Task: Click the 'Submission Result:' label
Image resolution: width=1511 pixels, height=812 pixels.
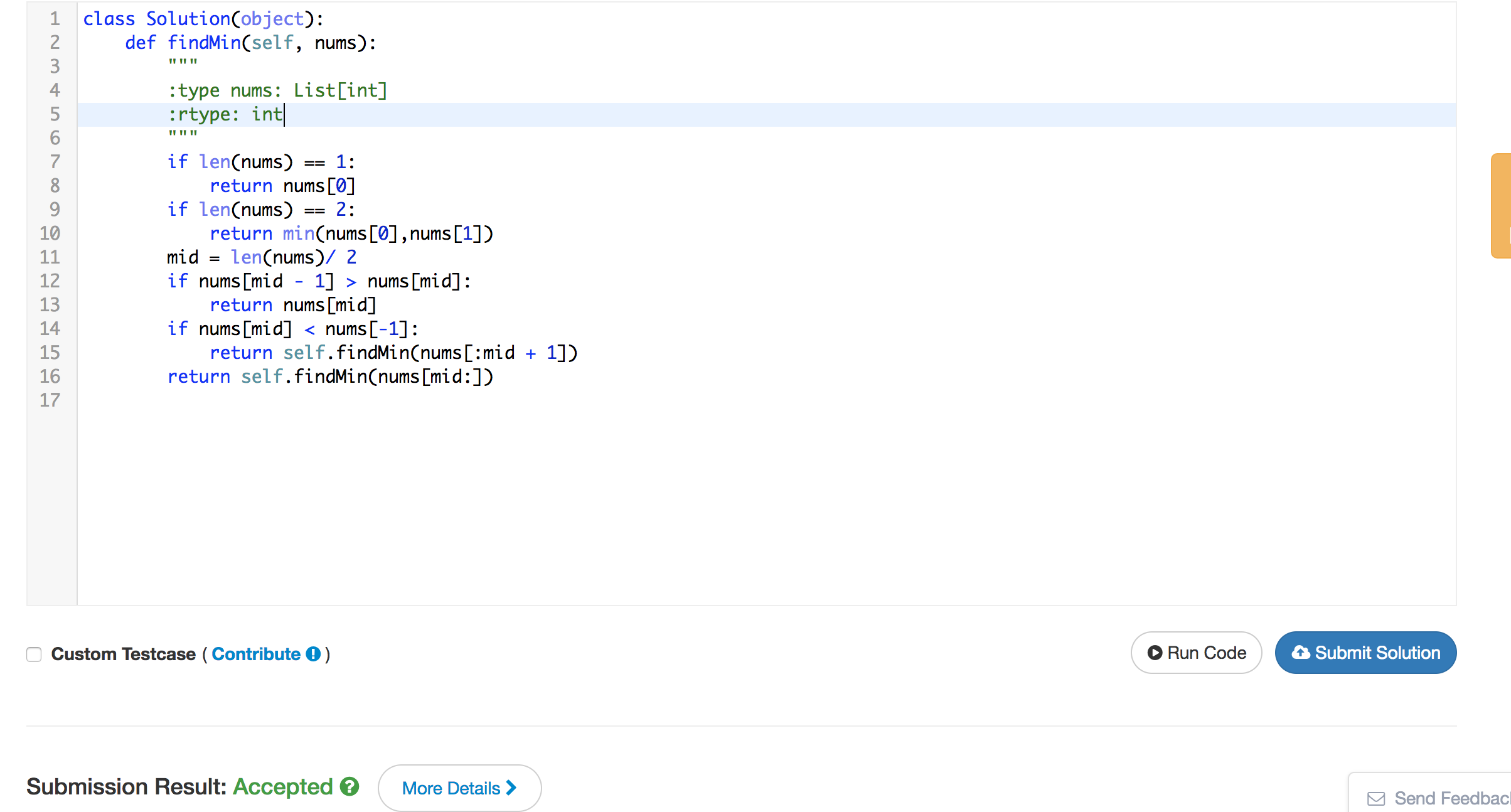Action: [x=126, y=786]
